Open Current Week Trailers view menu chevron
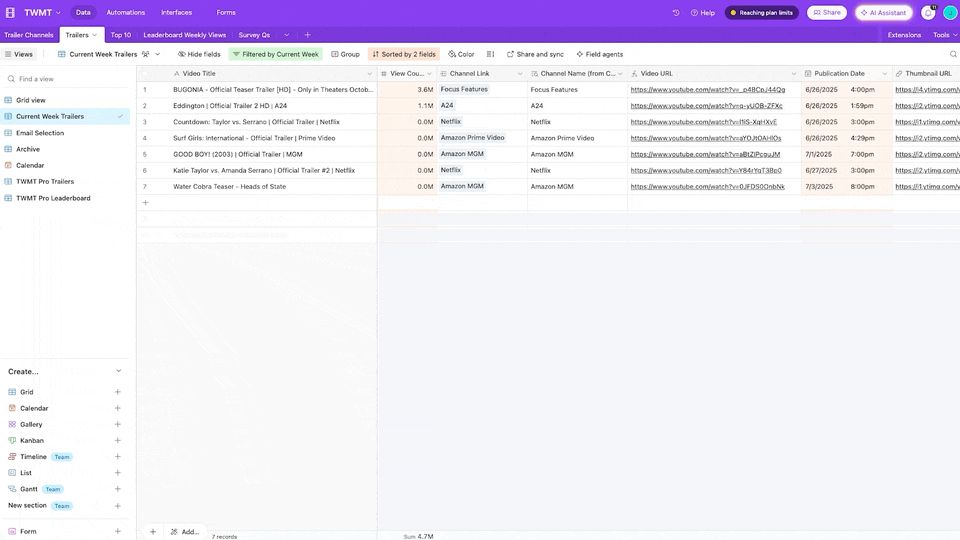Viewport: 960px width, 540px height. coord(157,54)
